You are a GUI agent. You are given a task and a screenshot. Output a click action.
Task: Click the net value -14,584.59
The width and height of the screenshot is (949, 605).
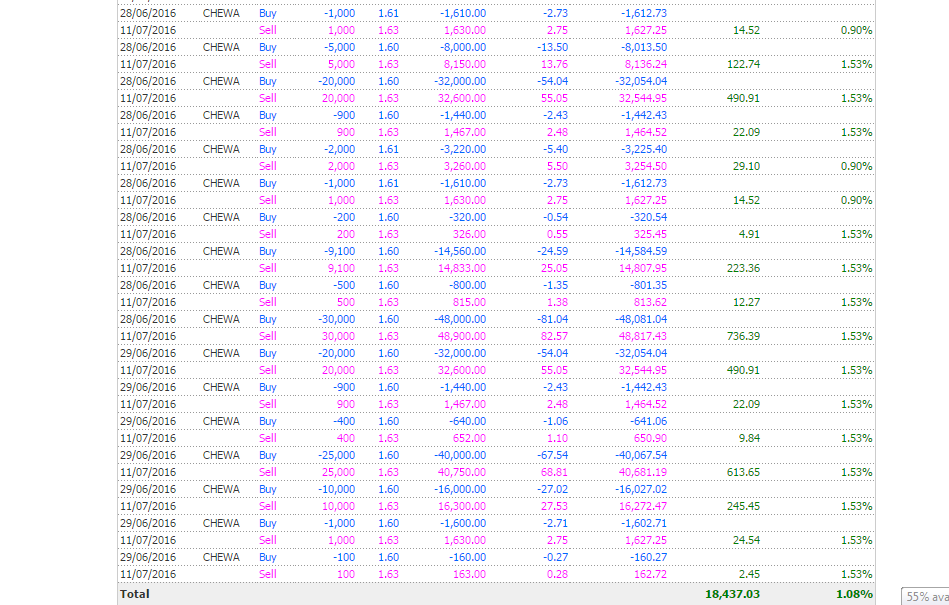tap(641, 250)
